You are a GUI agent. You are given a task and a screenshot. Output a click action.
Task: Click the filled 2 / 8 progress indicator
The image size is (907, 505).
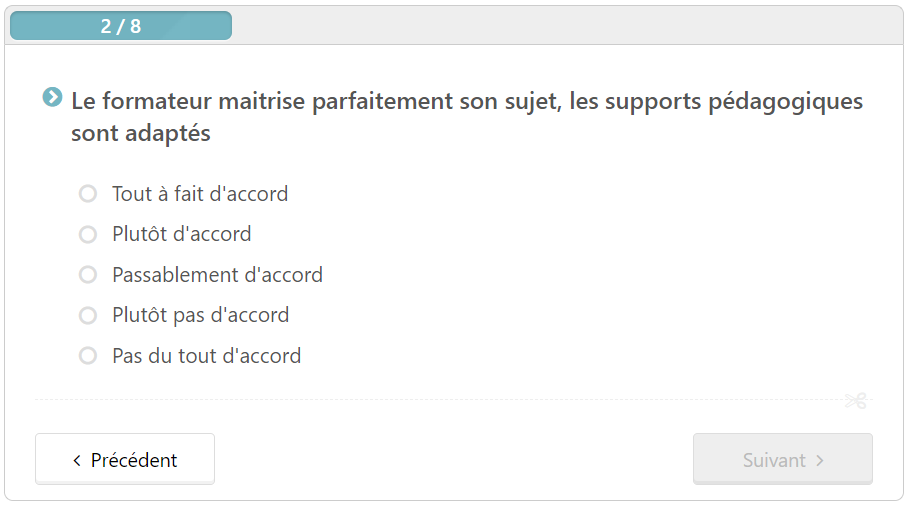(121, 26)
